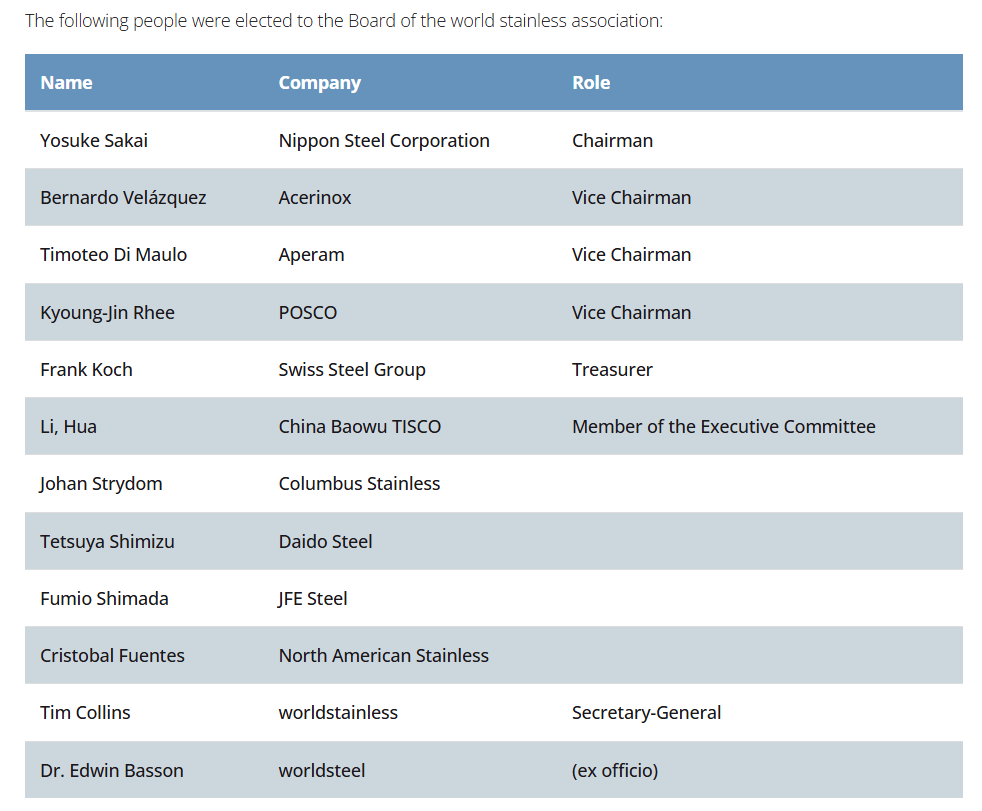This screenshot has width=982, height=811.
Task: Select the name Yosuke Sakai
Action: 94,141
